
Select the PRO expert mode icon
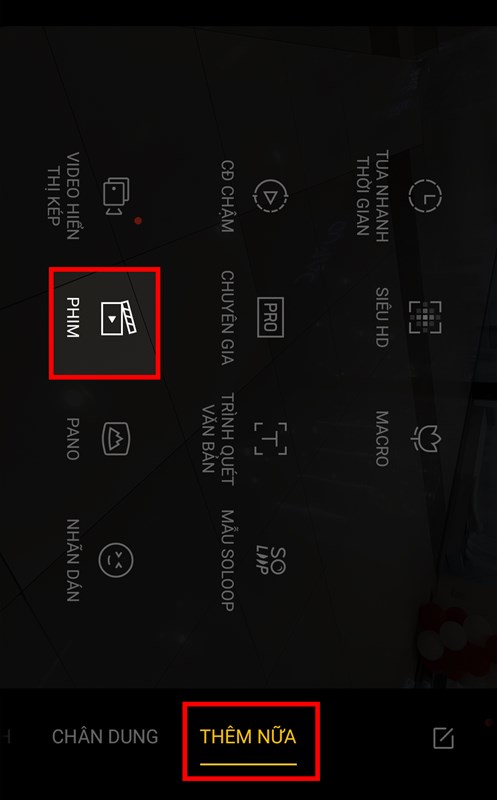click(270, 317)
